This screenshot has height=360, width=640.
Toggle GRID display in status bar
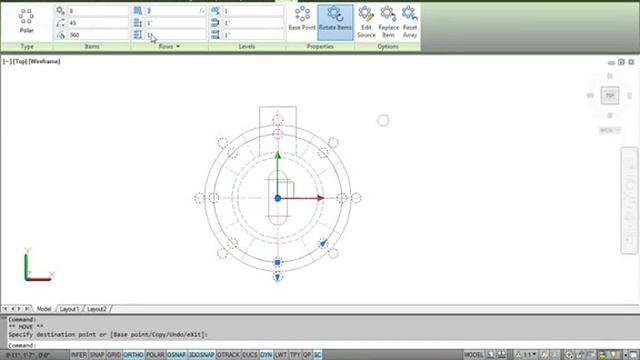click(114, 355)
